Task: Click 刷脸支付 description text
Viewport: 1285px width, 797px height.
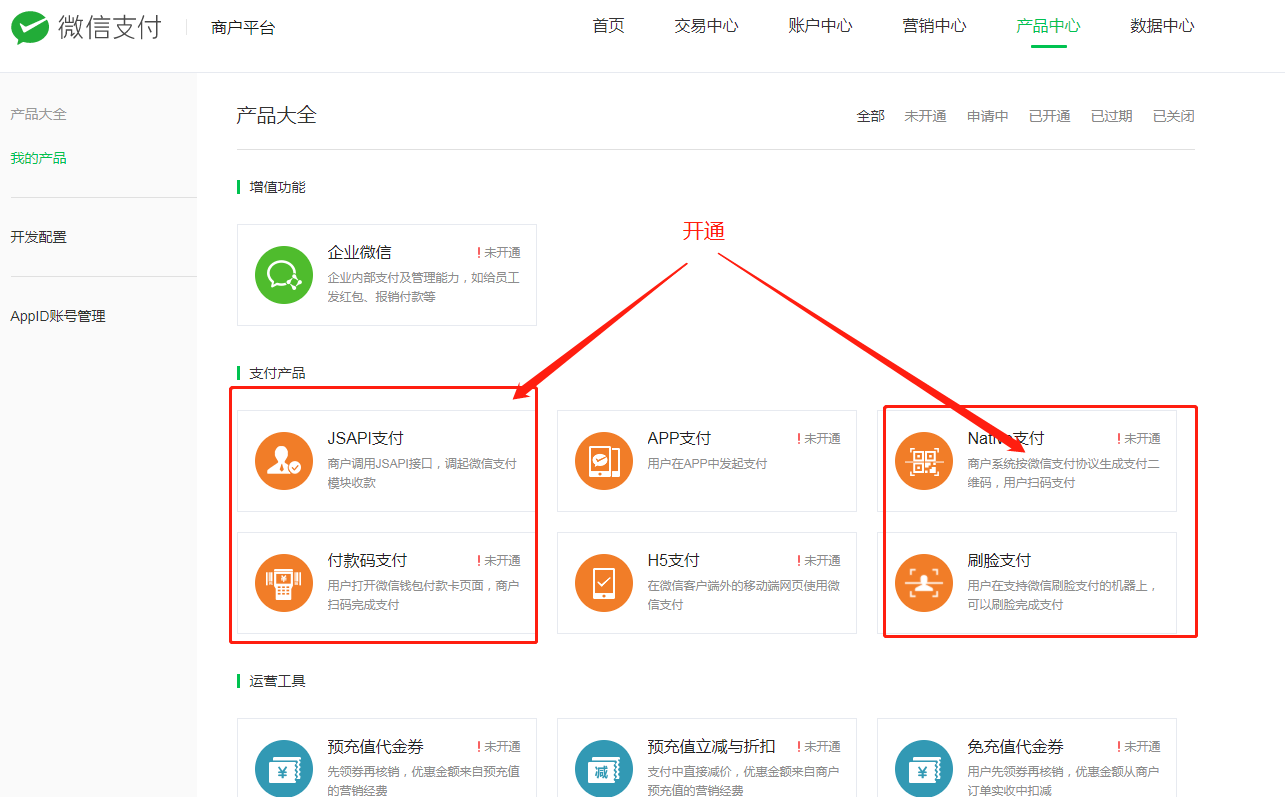Action: click(x=1062, y=595)
